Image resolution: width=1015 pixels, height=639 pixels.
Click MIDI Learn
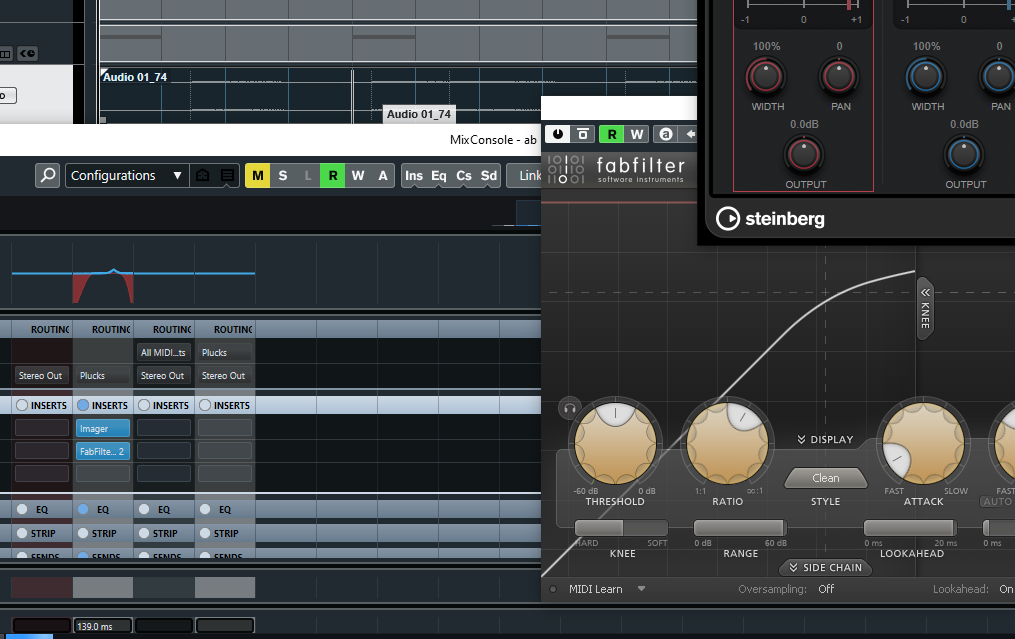(x=596, y=589)
